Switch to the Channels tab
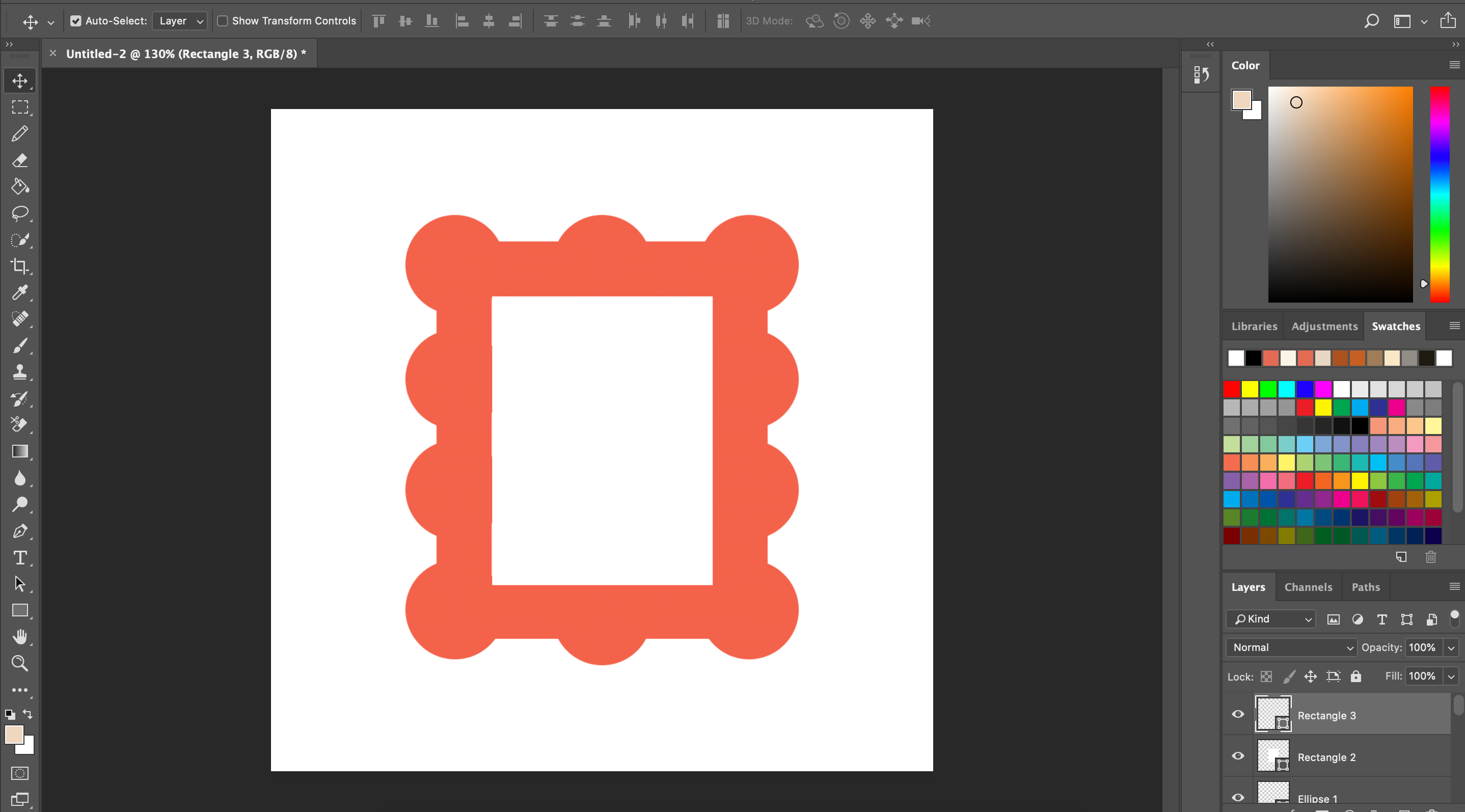 (1308, 587)
